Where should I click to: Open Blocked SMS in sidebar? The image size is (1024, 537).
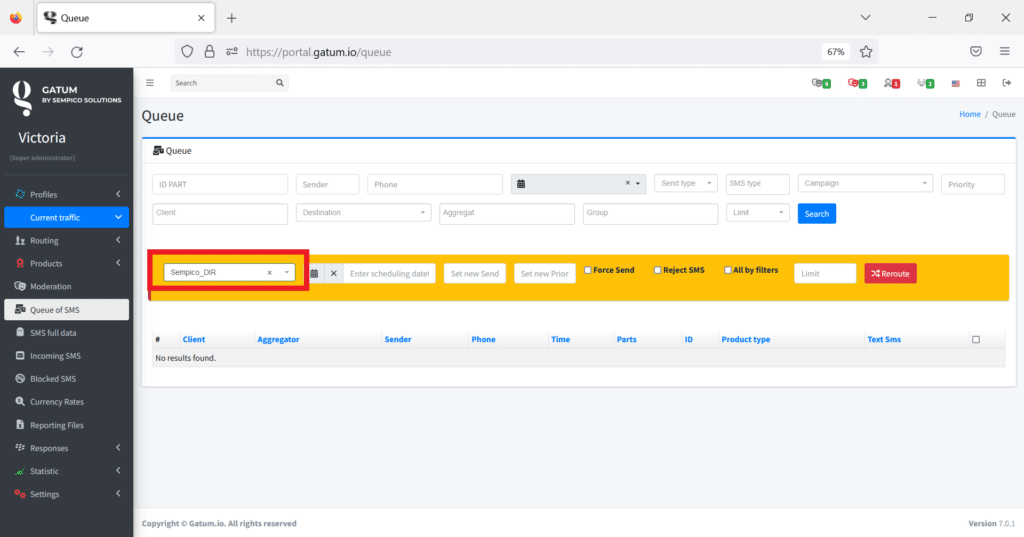pyautogui.click(x=66, y=379)
